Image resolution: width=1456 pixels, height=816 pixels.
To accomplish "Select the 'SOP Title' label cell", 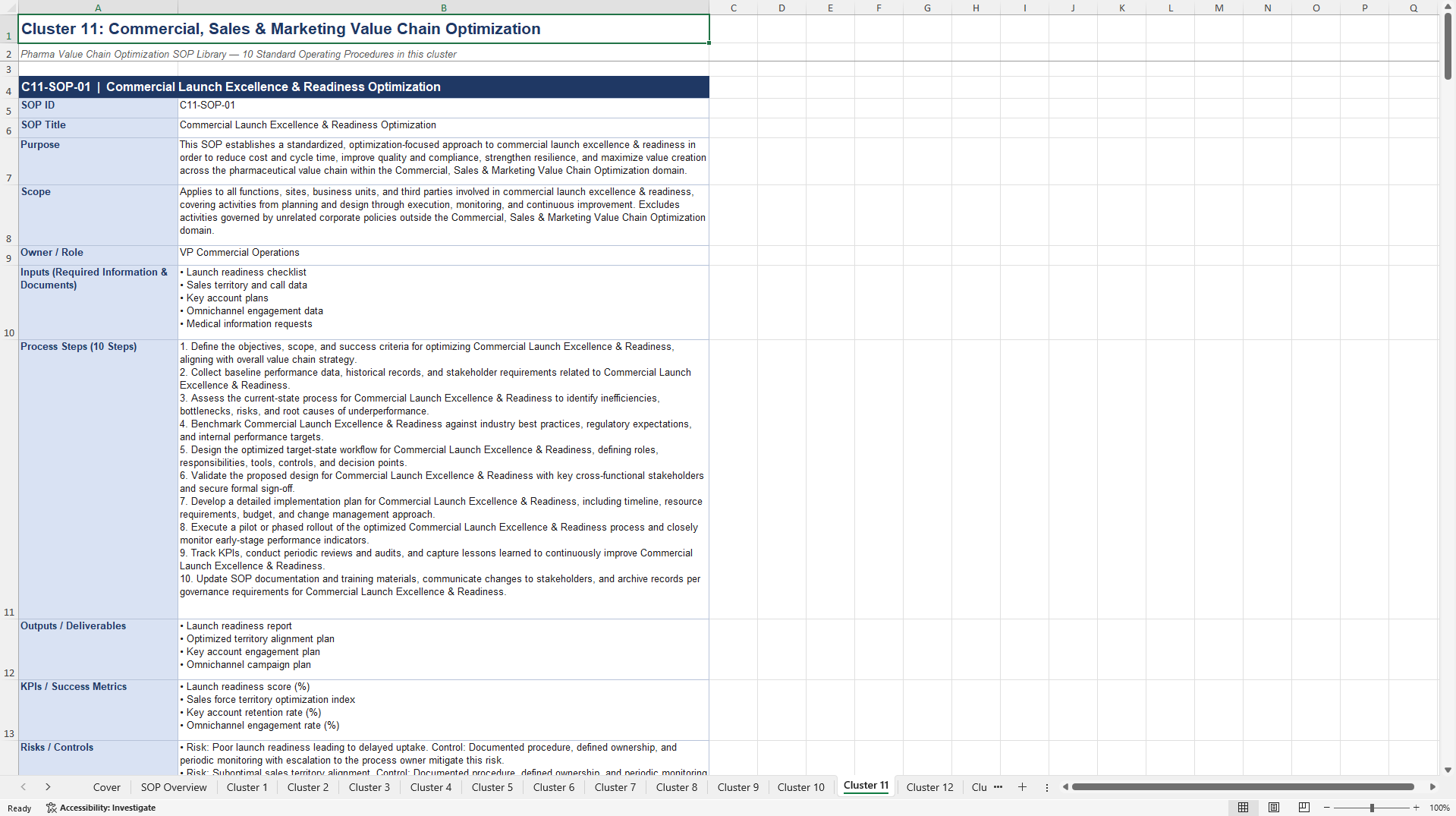I will (x=98, y=128).
